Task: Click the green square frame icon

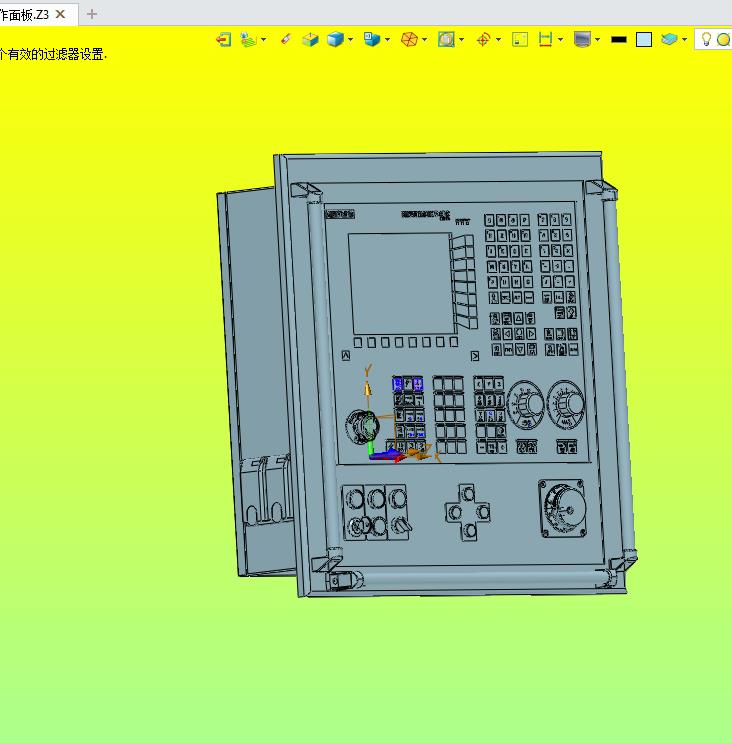Action: (520, 39)
